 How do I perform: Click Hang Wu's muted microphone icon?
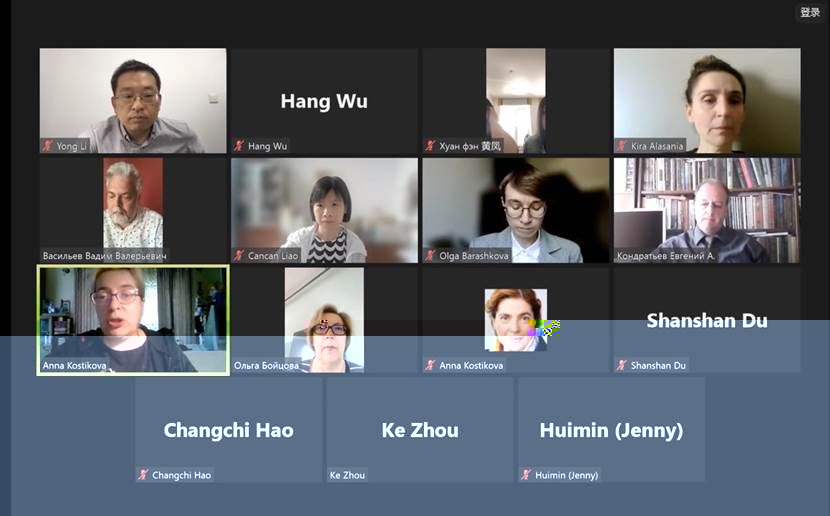(x=239, y=146)
